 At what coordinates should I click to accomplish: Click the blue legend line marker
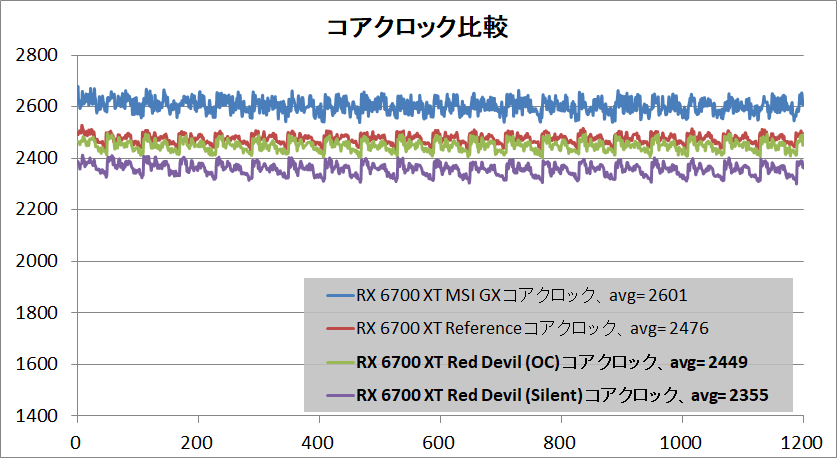pyautogui.click(x=341, y=295)
